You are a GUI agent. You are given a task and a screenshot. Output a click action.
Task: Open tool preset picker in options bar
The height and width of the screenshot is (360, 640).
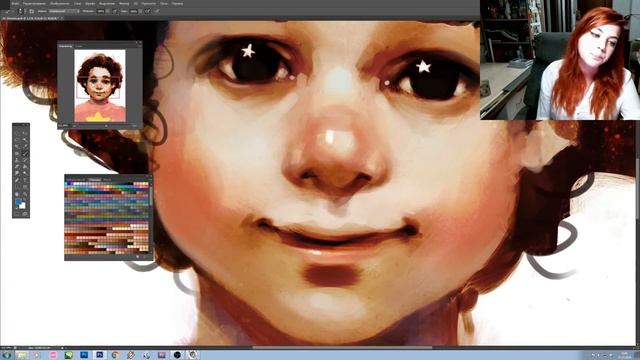pos(7,11)
